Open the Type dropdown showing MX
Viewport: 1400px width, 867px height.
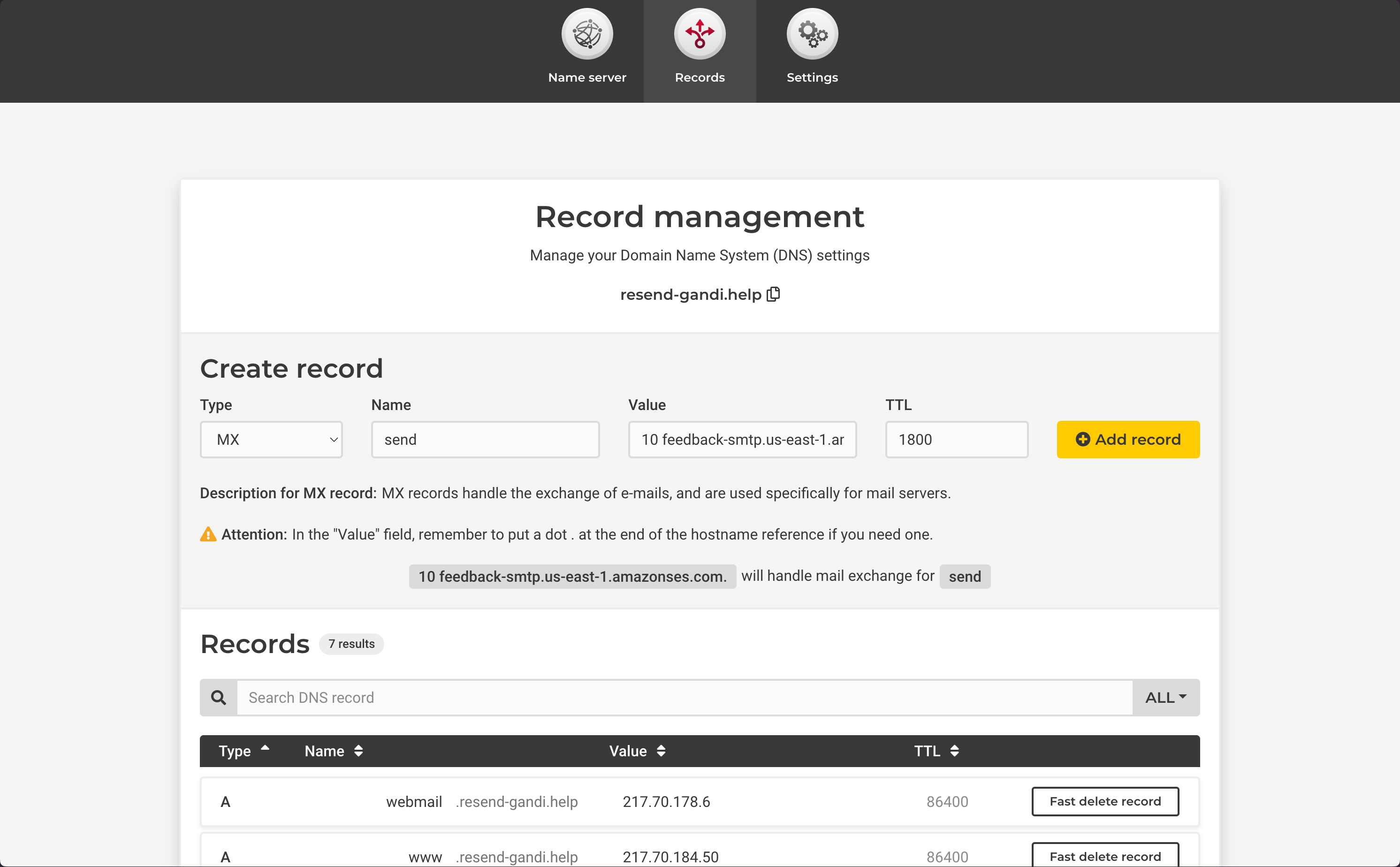[x=271, y=440]
